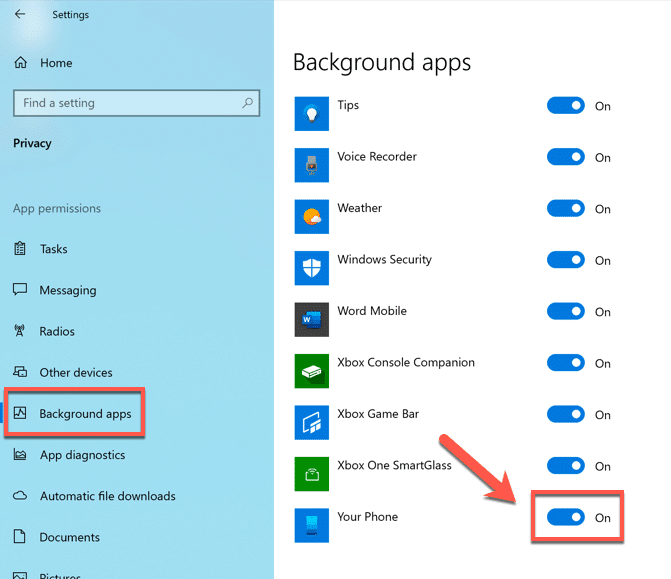Turn off Word Mobile toggle
The width and height of the screenshot is (671, 579).
[x=566, y=311]
